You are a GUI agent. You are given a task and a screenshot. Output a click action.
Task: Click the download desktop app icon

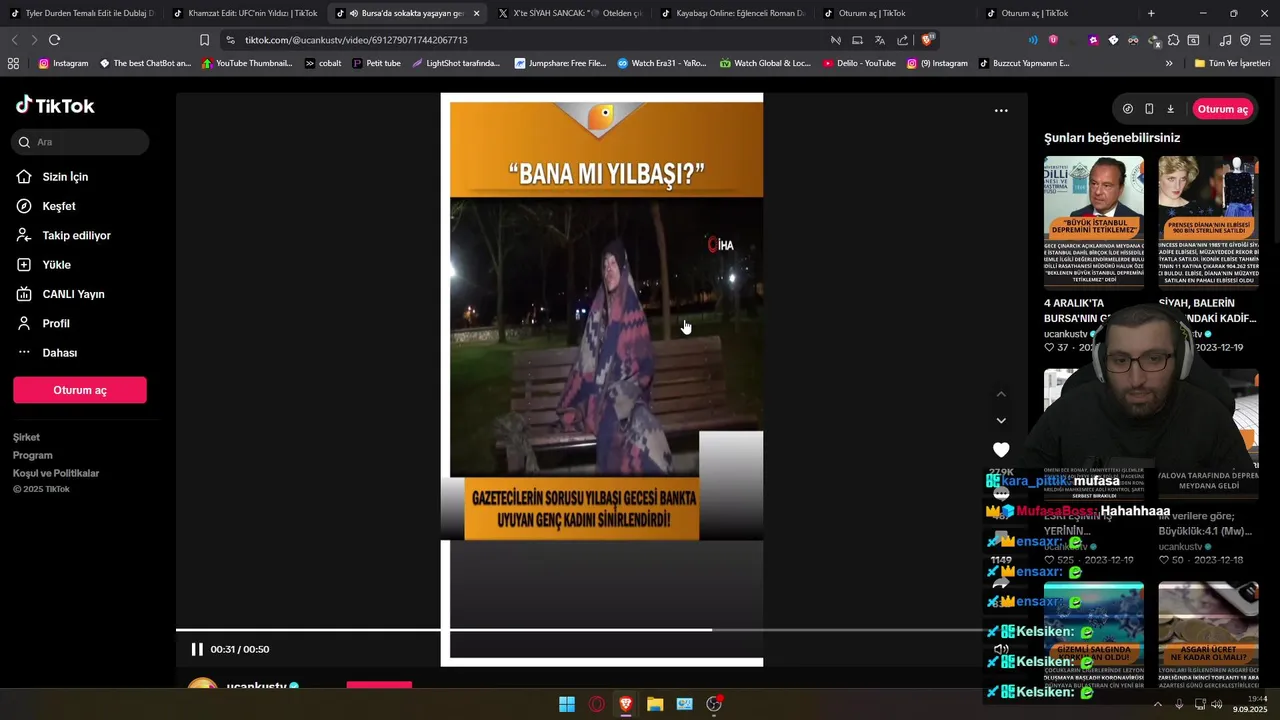1170,109
